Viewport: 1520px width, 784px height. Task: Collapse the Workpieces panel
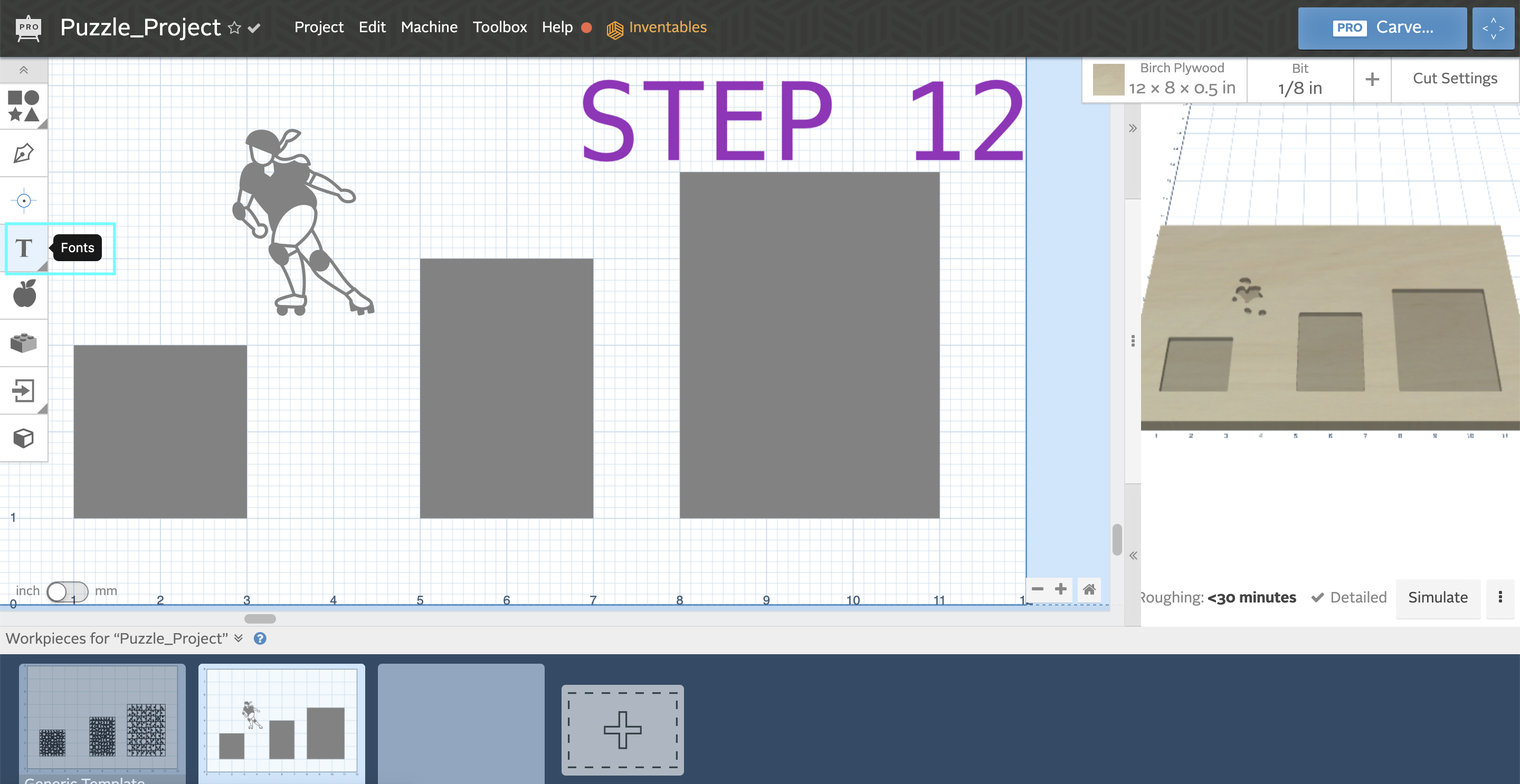click(239, 638)
